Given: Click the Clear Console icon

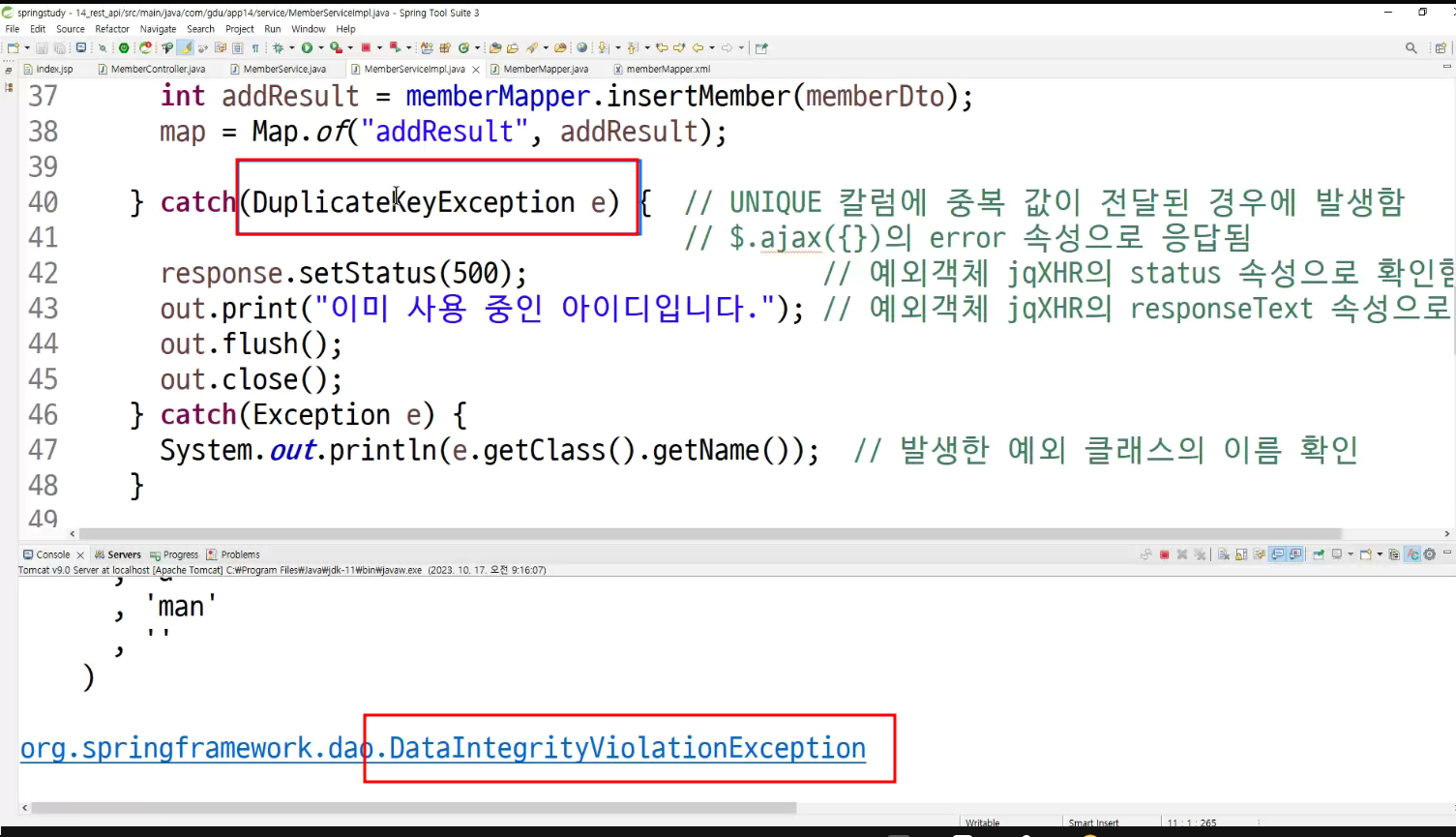Looking at the screenshot, I should pos(1224,554).
